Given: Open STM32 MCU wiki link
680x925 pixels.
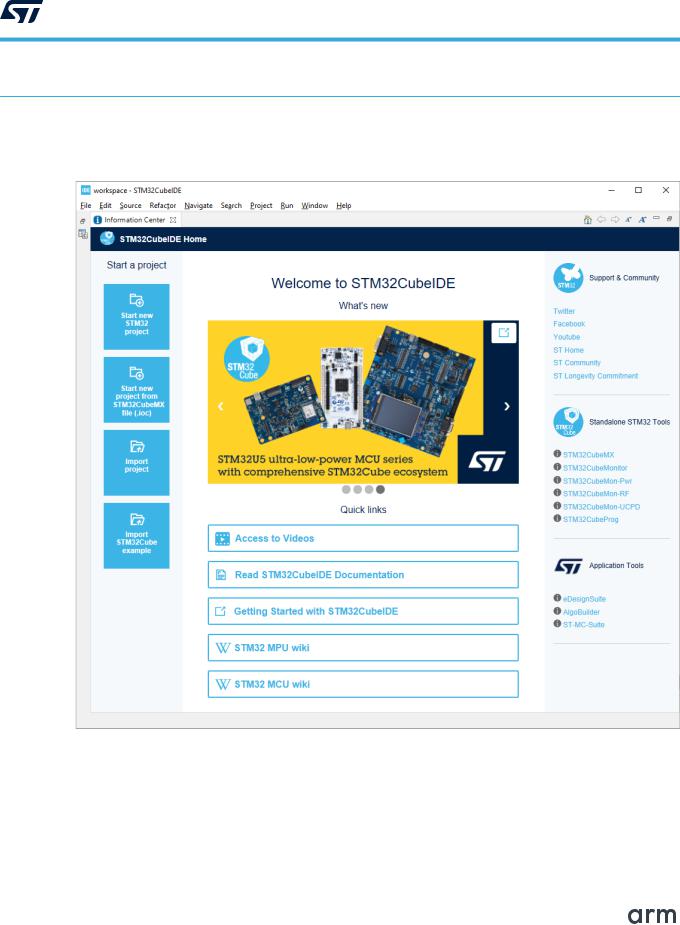Looking at the screenshot, I should point(363,684).
